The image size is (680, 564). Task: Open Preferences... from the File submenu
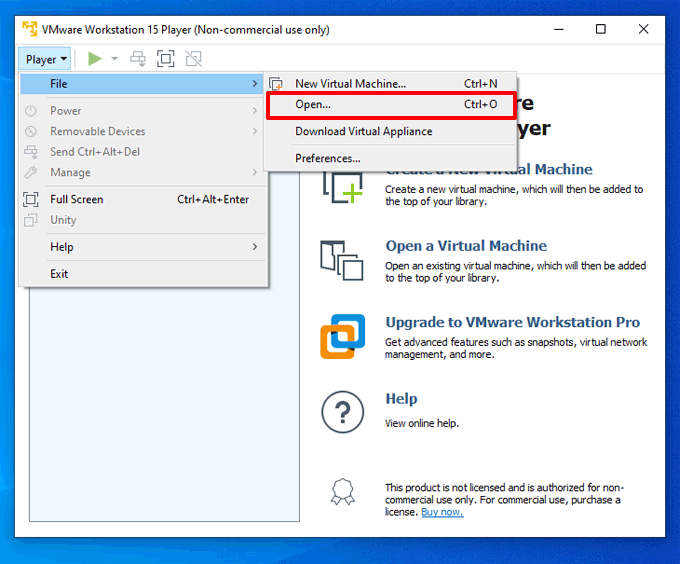pos(391,159)
